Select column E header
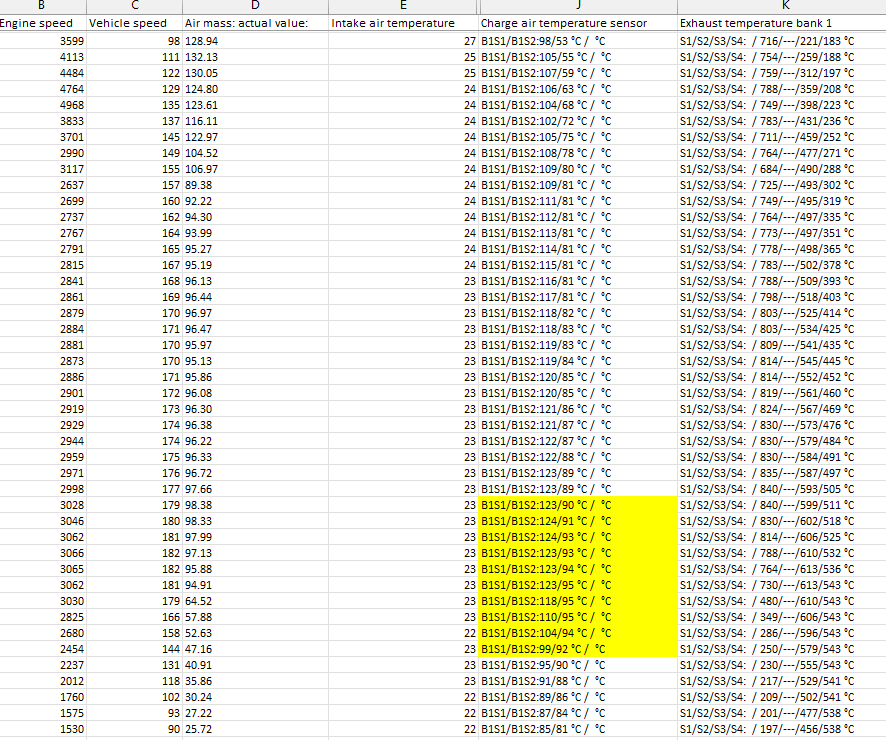The image size is (886, 740). (403, 6)
